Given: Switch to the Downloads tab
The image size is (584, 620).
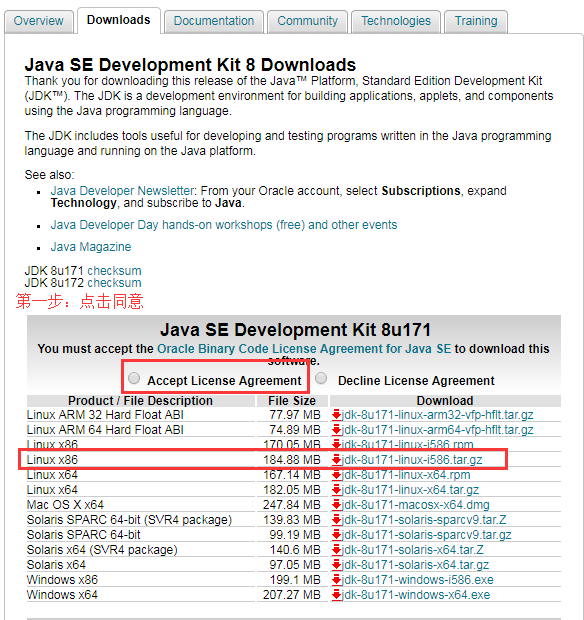Looking at the screenshot, I should [119, 20].
